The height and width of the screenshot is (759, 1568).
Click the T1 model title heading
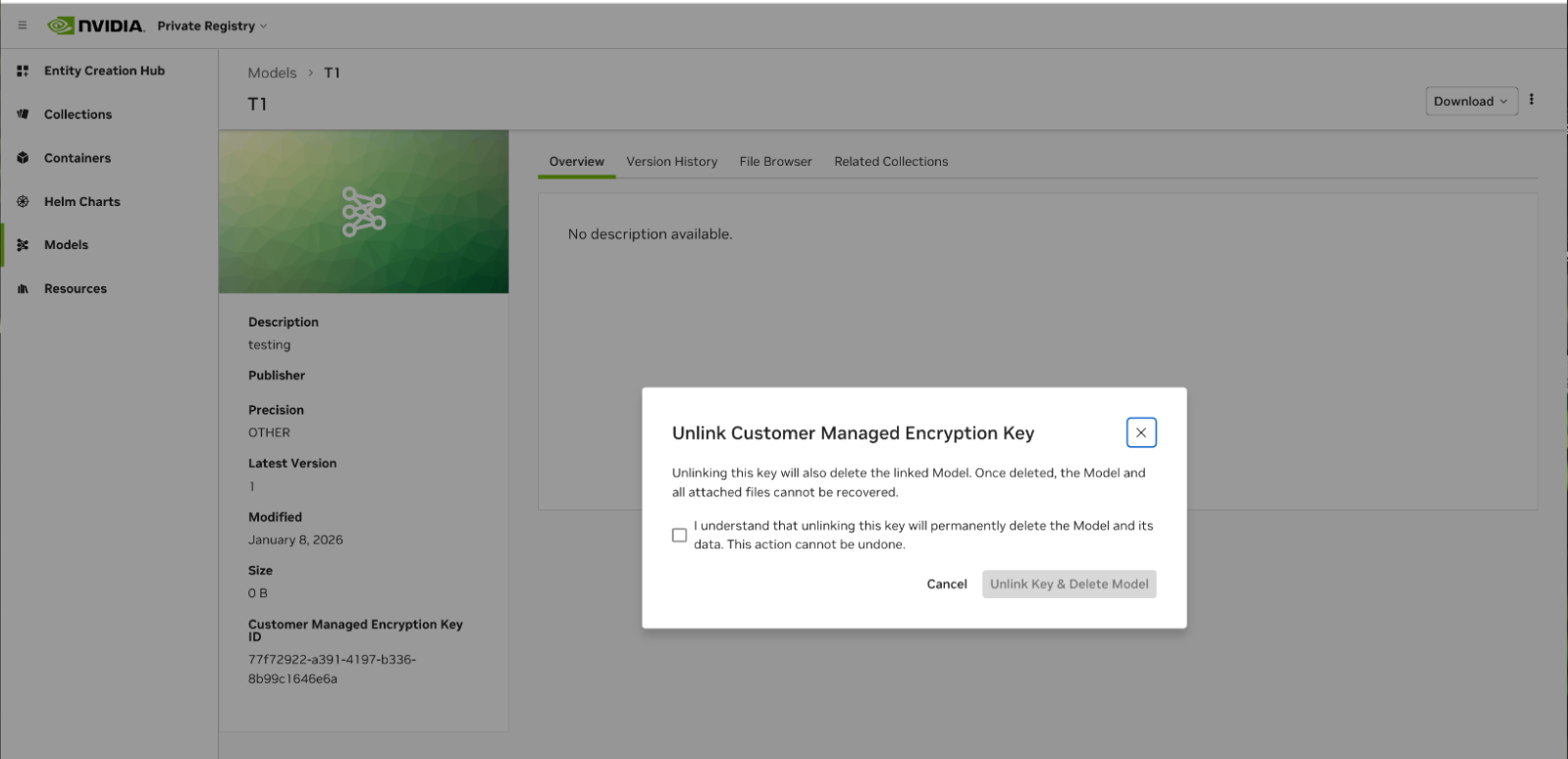[x=257, y=104]
